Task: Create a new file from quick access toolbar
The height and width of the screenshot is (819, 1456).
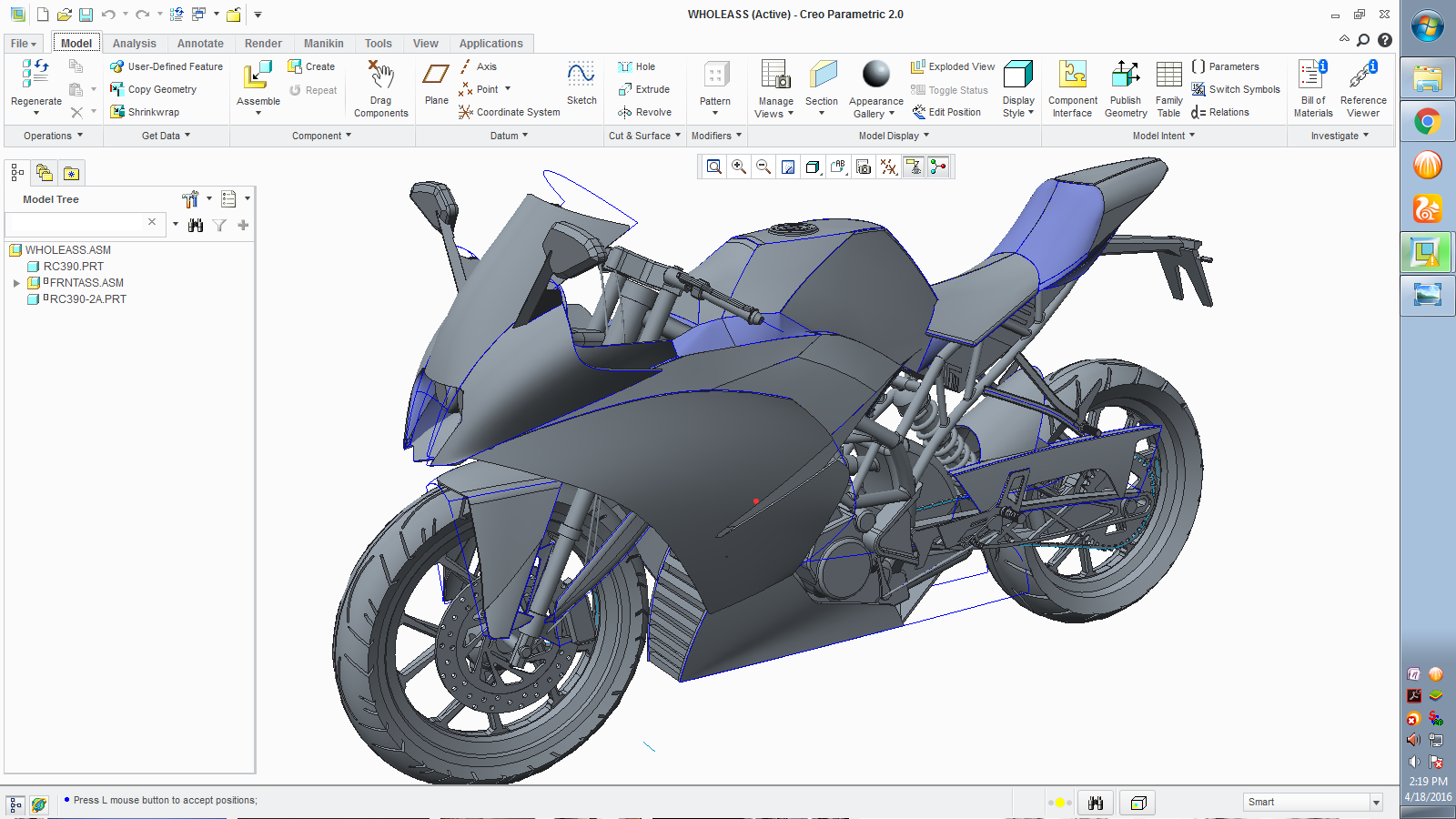Action: tap(42, 15)
